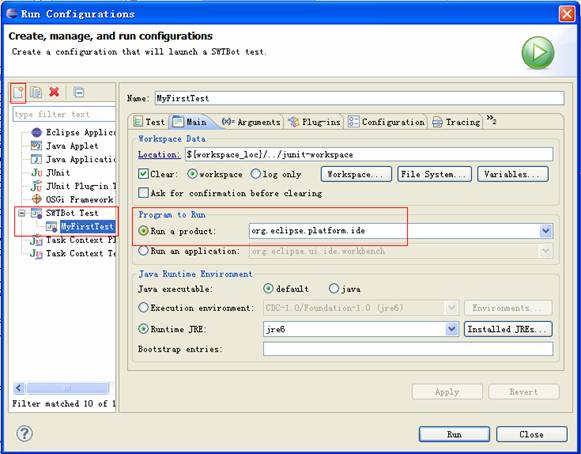Choose the default Java executable option
The width and height of the screenshot is (581, 454).
coord(268,289)
